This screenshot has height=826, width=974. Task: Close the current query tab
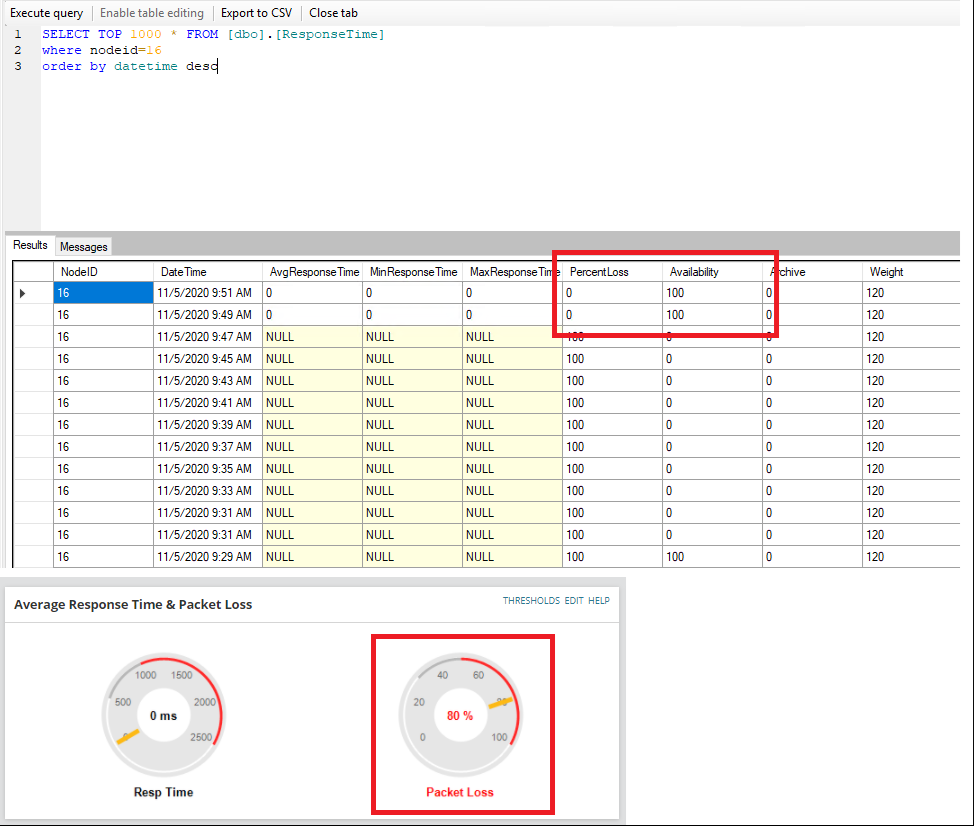click(333, 13)
